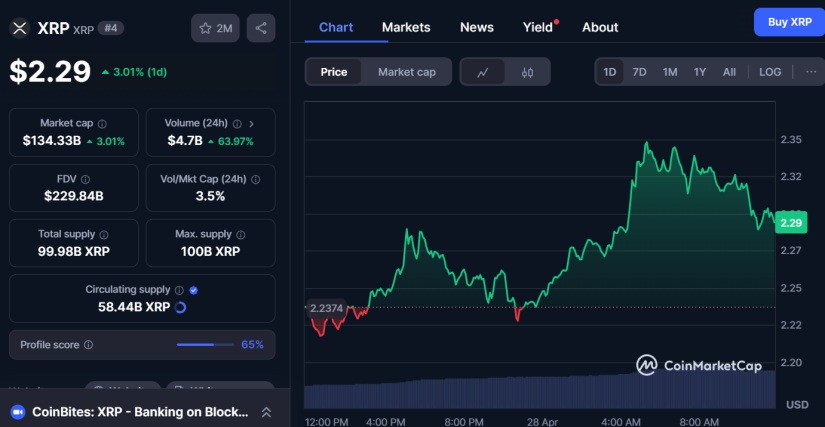Viewport: 825px width, 427px height.
Task: Open the Yield tab
Action: click(538, 27)
